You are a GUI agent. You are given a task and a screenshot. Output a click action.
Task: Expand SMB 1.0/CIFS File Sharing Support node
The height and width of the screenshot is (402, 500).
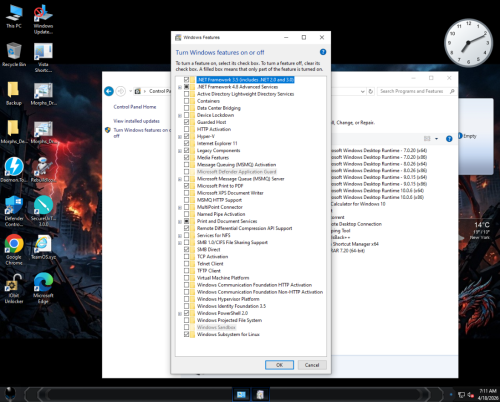pos(180,243)
